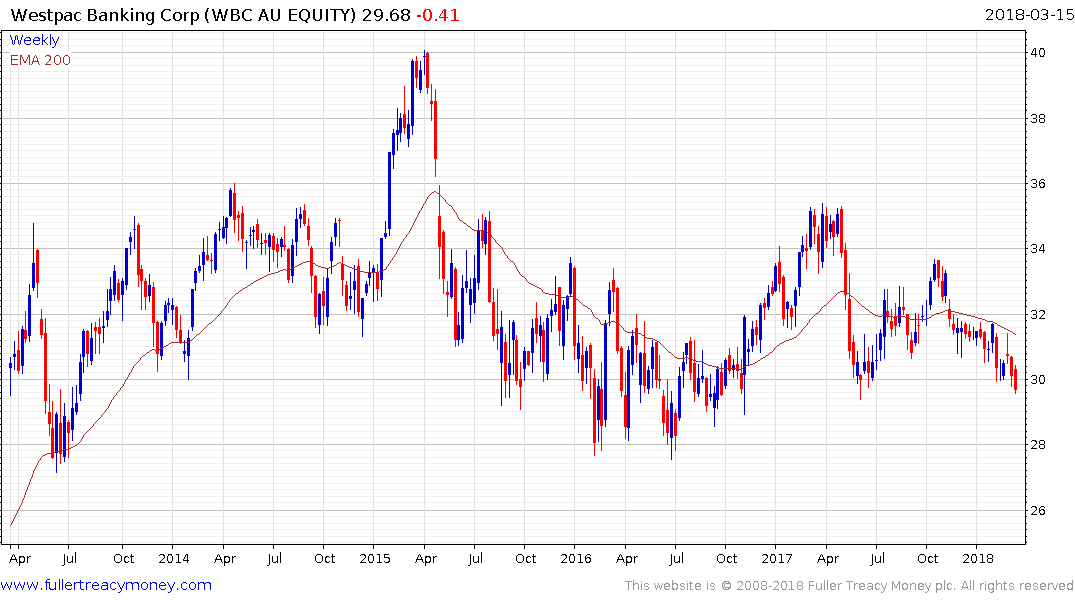Select the 2017 date axis label

click(x=776, y=558)
